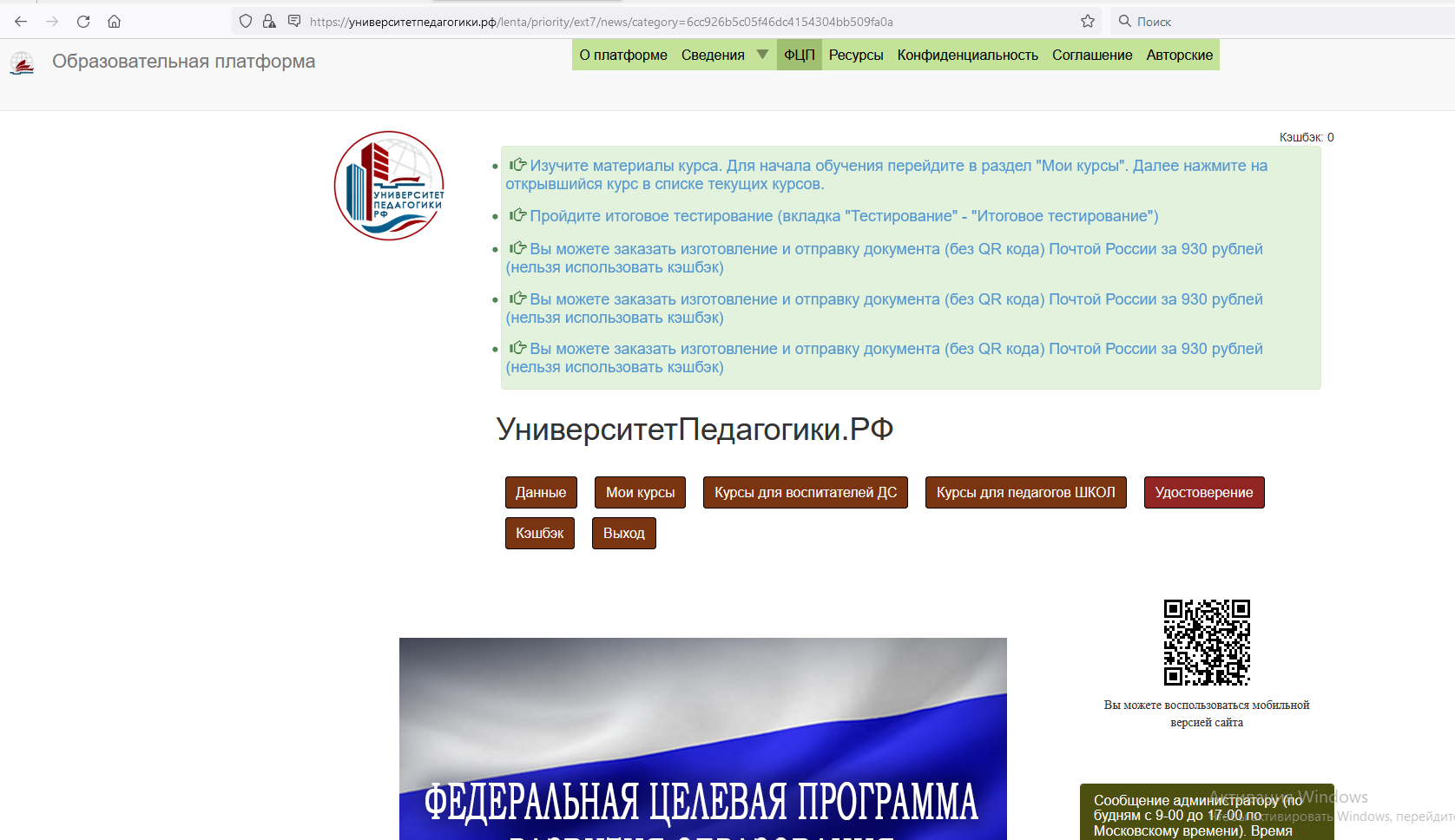The height and width of the screenshot is (840, 1455).
Task: Click the QR code for mobile version
Action: tap(1207, 642)
